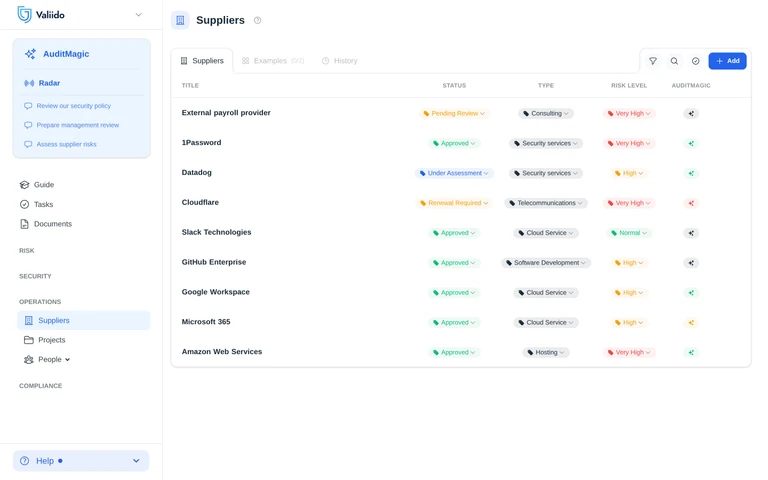Open the GitHub Enterprise supplier row

tap(214, 262)
